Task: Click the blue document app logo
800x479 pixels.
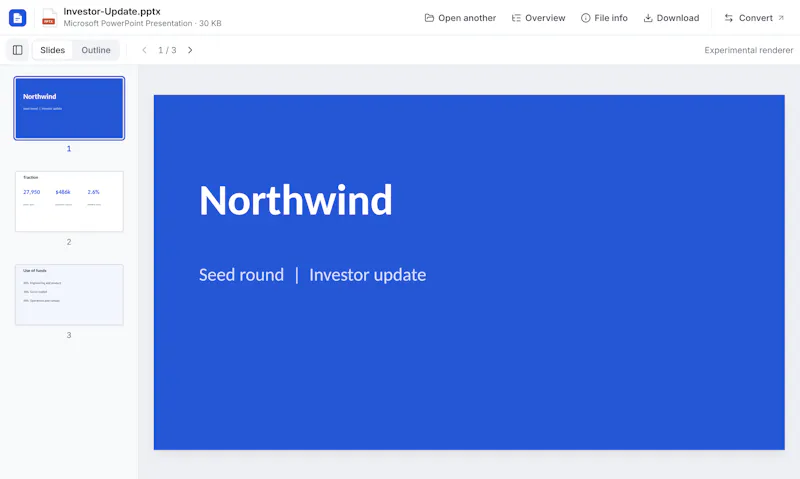Action: coord(17,18)
